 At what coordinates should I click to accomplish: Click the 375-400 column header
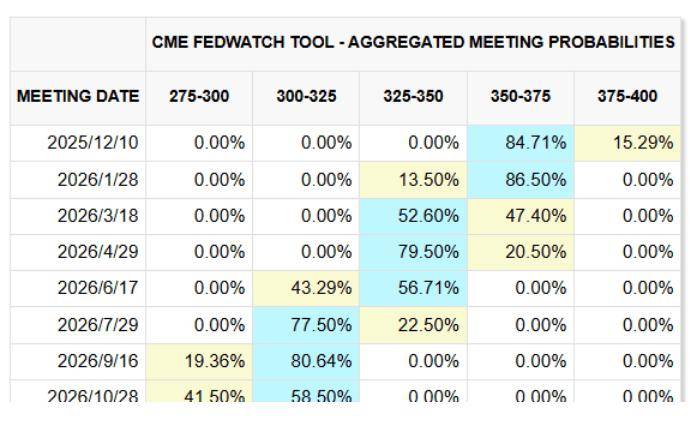click(x=627, y=97)
